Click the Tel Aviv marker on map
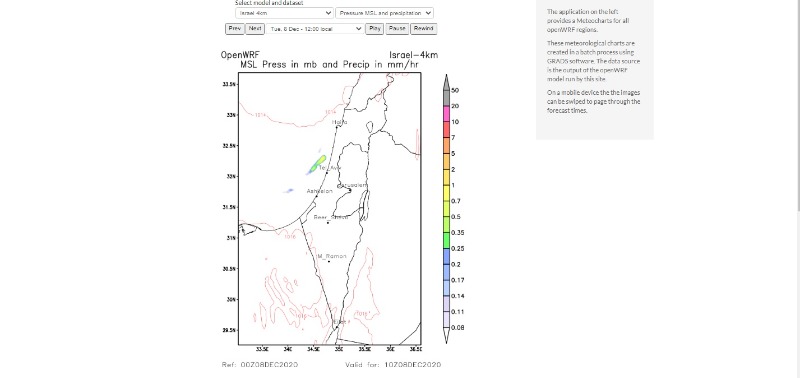Image resolution: width=800 pixels, height=378 pixels. [x=327, y=172]
